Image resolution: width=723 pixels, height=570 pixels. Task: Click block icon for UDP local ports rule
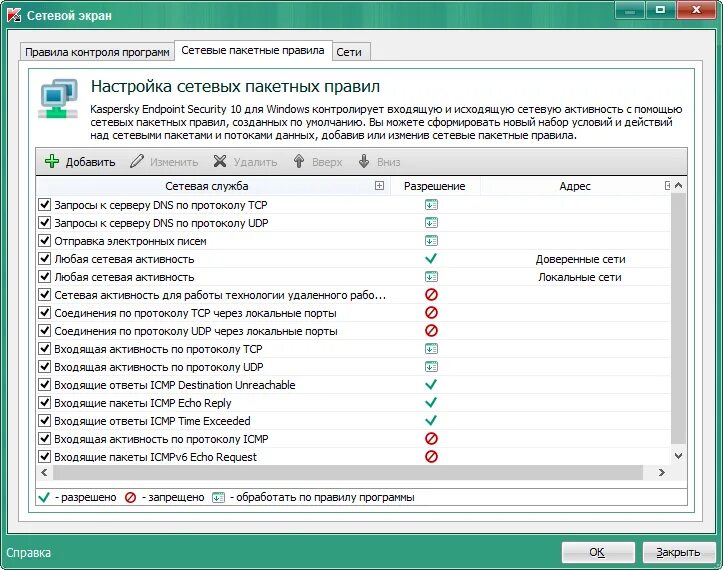point(431,331)
